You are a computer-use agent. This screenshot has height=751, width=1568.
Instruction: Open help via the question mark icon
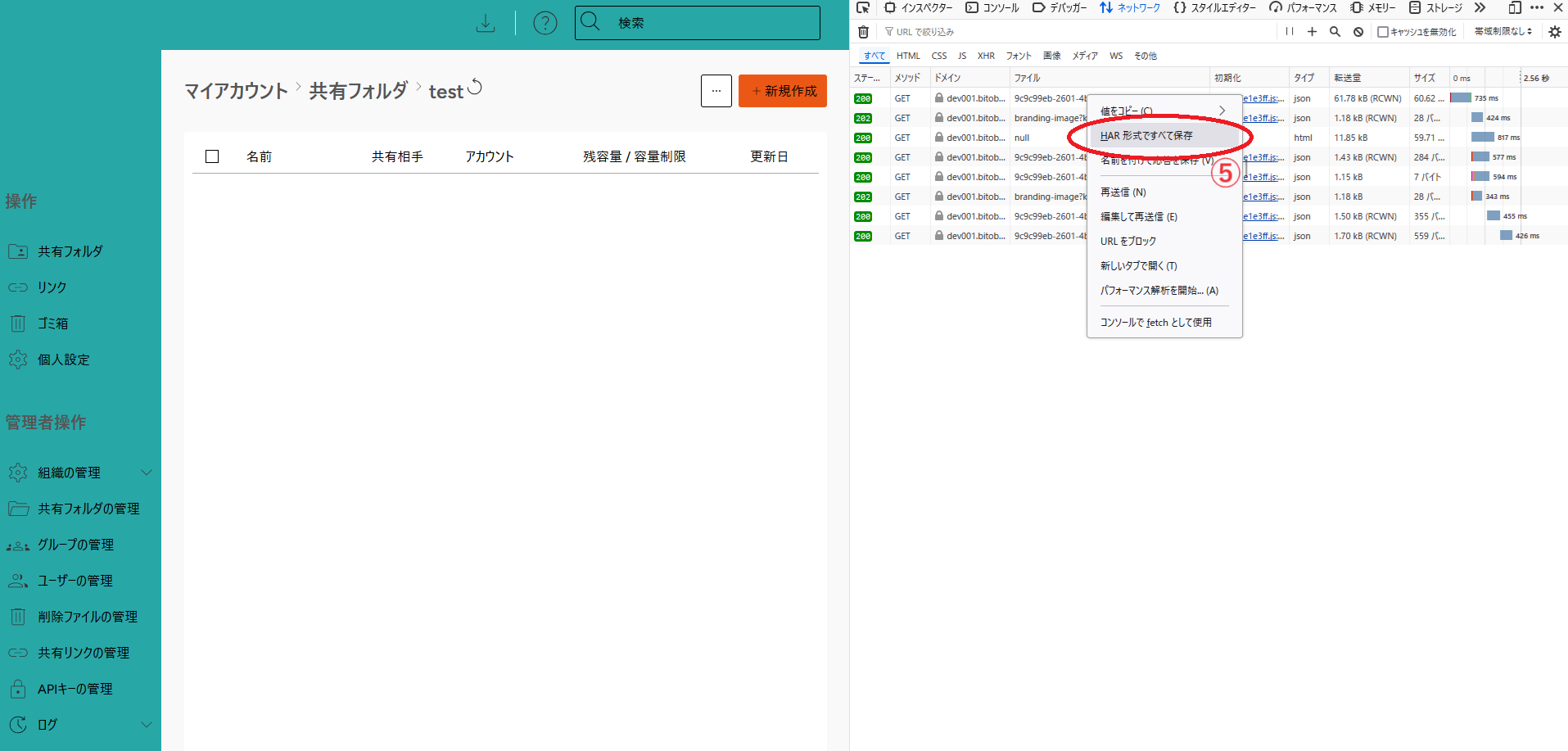(x=545, y=23)
